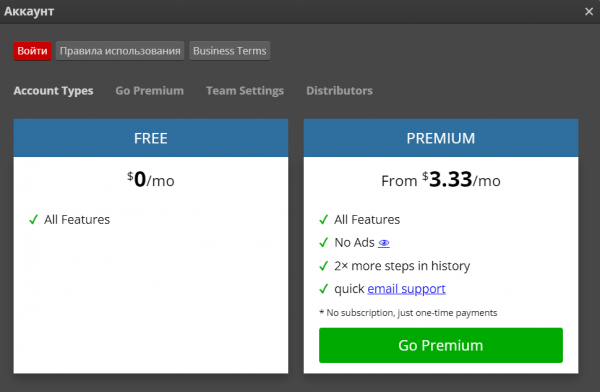Open Правила использования terms page
This screenshot has height=392, width=600.
coord(120,51)
